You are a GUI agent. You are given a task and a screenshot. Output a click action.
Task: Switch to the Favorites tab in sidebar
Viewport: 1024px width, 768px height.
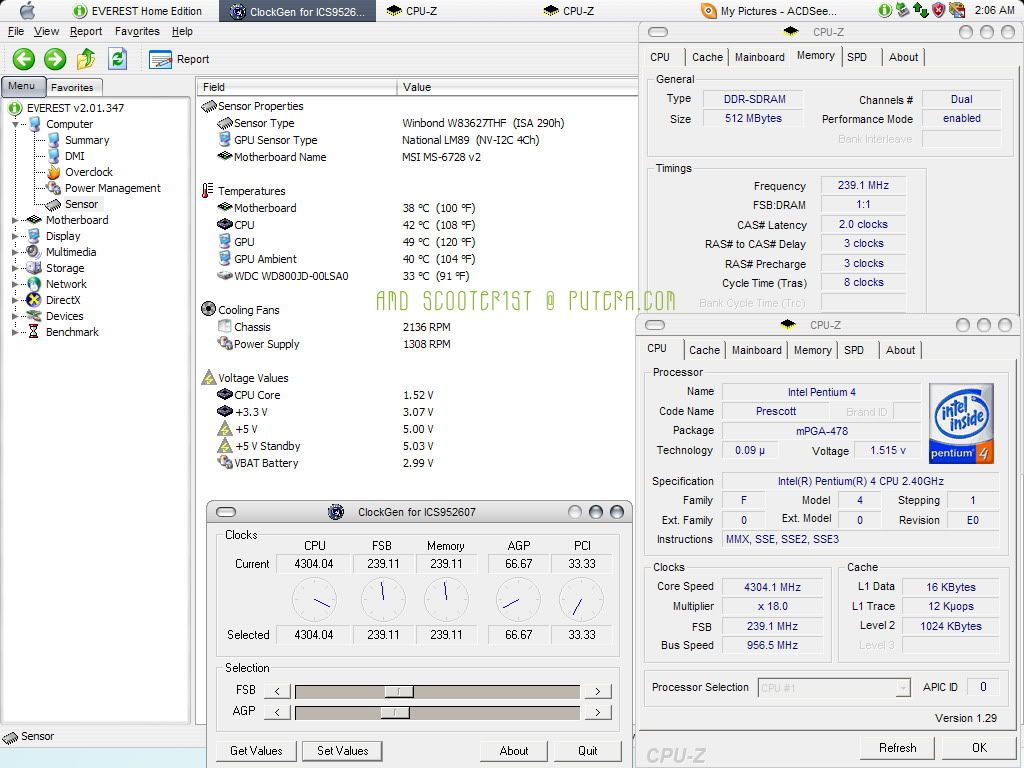pyautogui.click(x=72, y=87)
